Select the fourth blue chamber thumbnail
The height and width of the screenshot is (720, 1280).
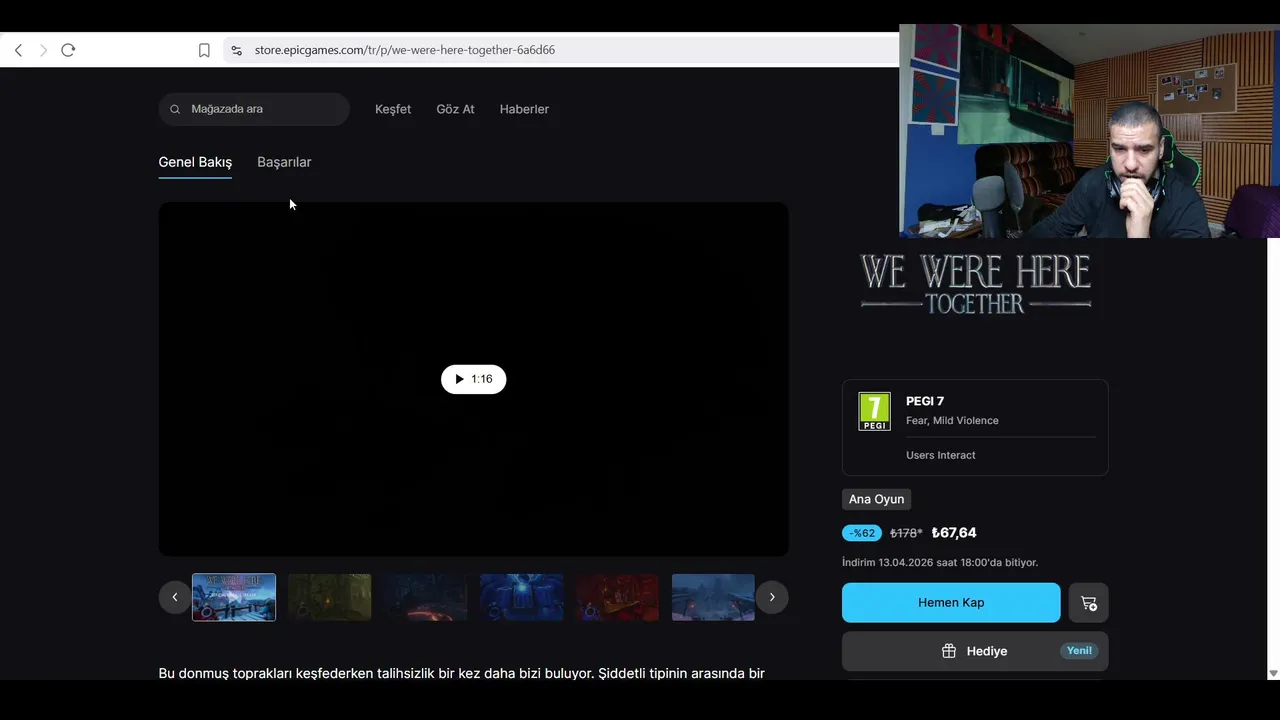pyautogui.click(x=522, y=597)
